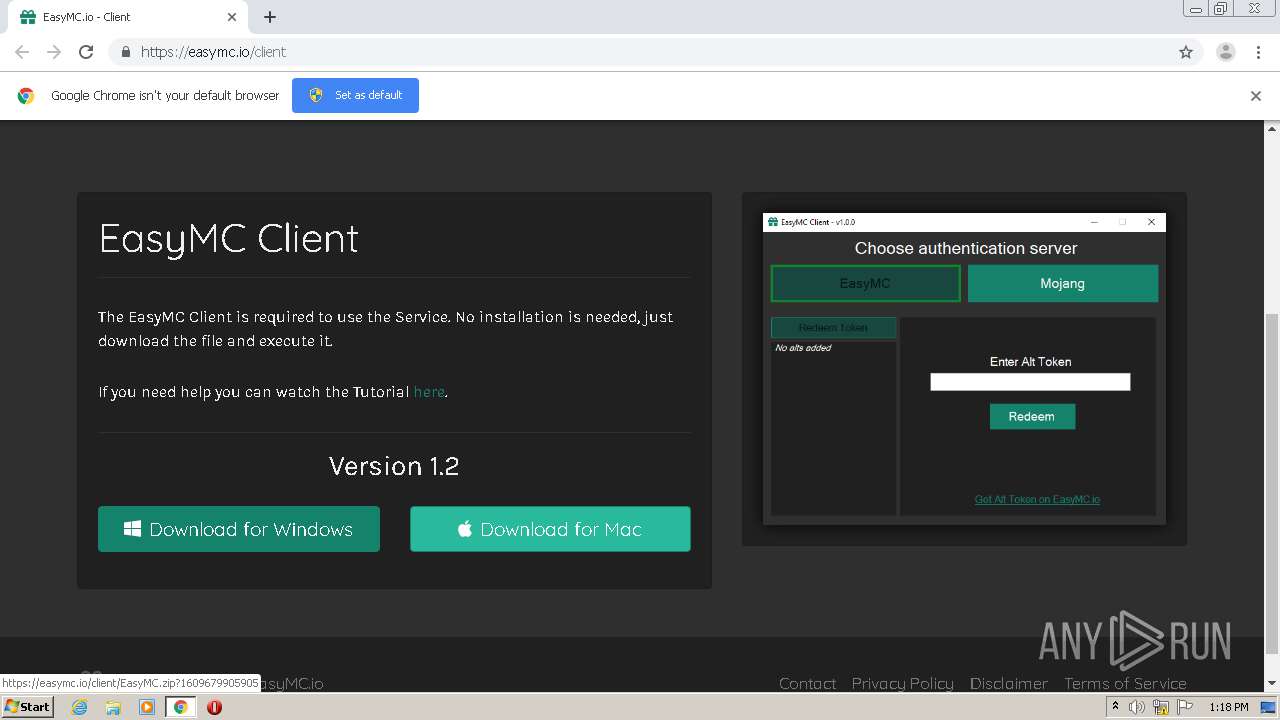1280x720 pixels.
Task: Close the EasyMC.io - Client tab
Action: pyautogui.click(x=232, y=17)
